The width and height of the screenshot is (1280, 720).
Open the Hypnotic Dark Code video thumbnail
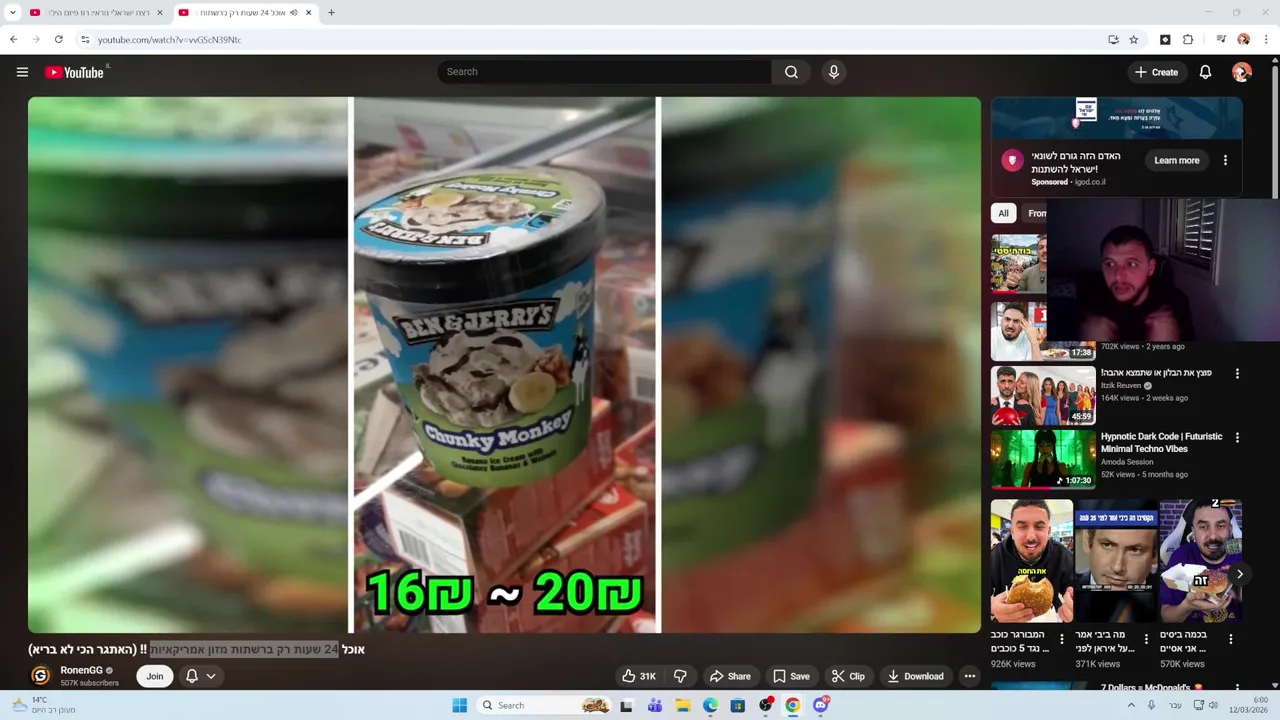tap(1043, 459)
